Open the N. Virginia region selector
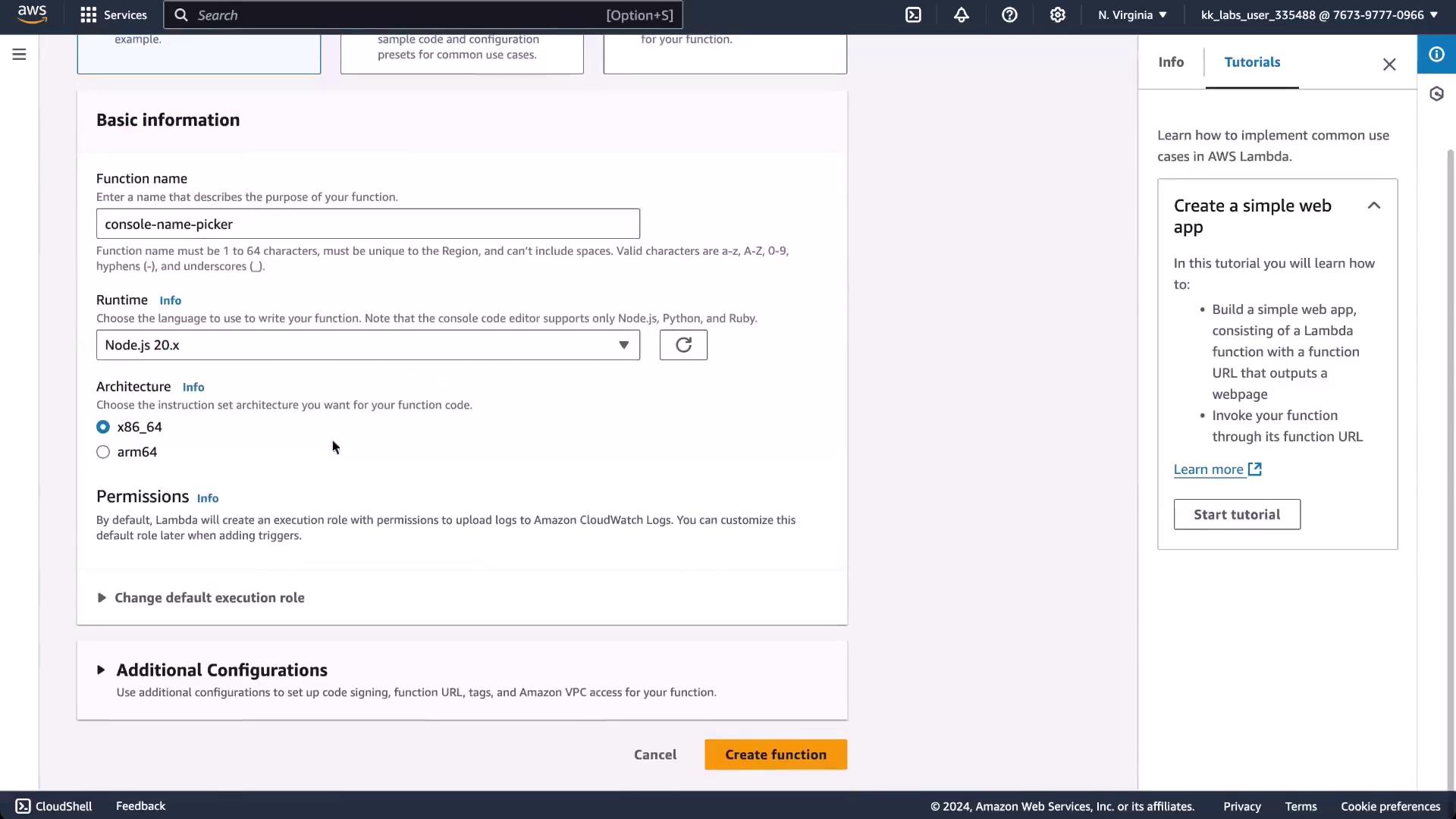 point(1132,15)
